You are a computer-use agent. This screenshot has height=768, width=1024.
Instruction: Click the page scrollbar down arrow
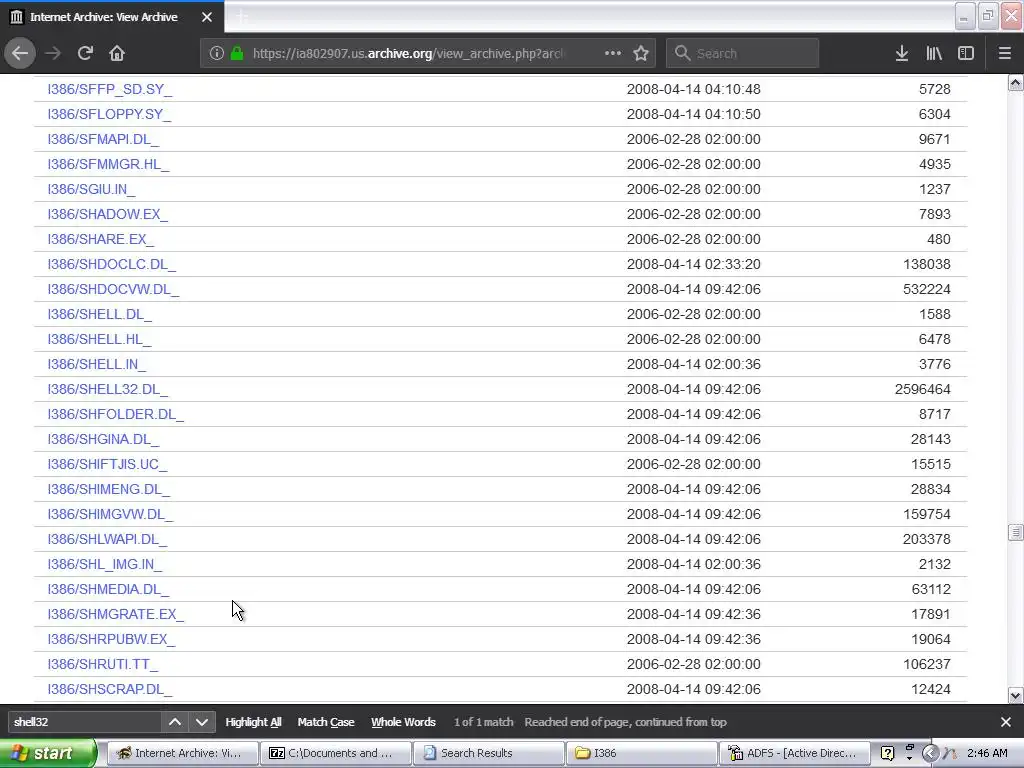click(x=1016, y=696)
